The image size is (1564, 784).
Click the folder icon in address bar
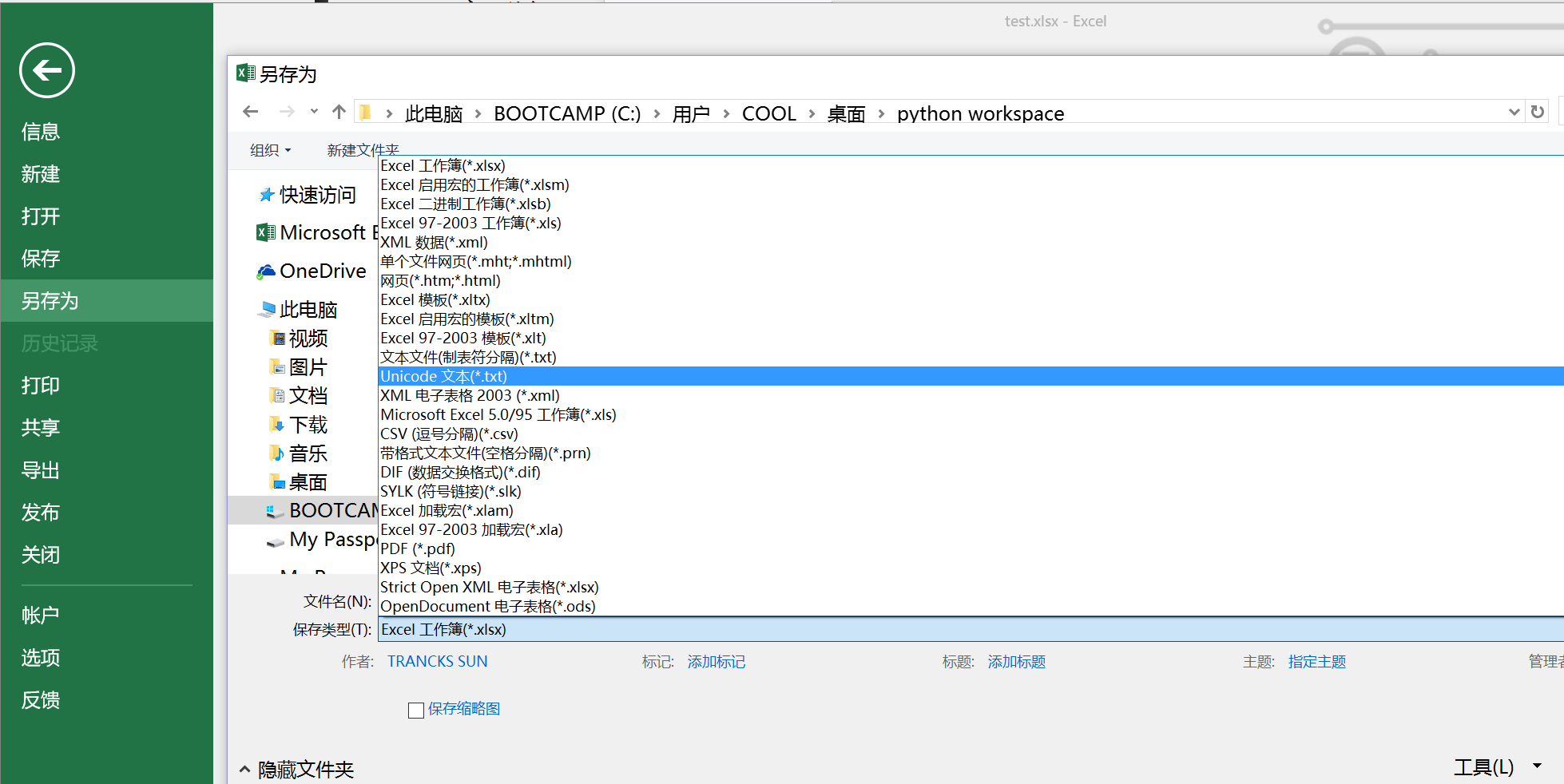[x=365, y=113]
